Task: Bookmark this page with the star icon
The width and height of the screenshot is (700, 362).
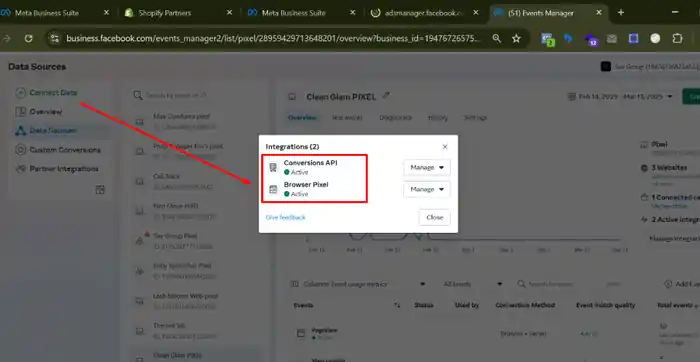Action: coord(517,39)
